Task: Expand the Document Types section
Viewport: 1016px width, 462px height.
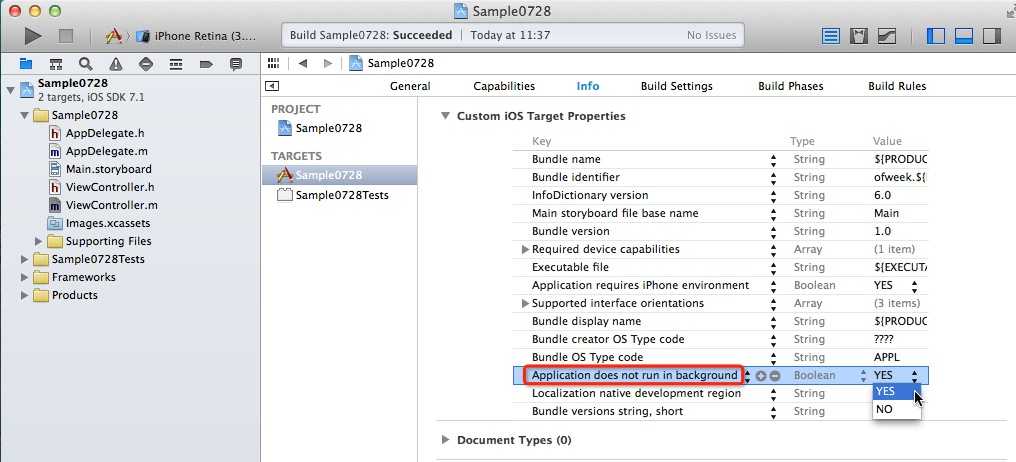Action: click(445, 440)
